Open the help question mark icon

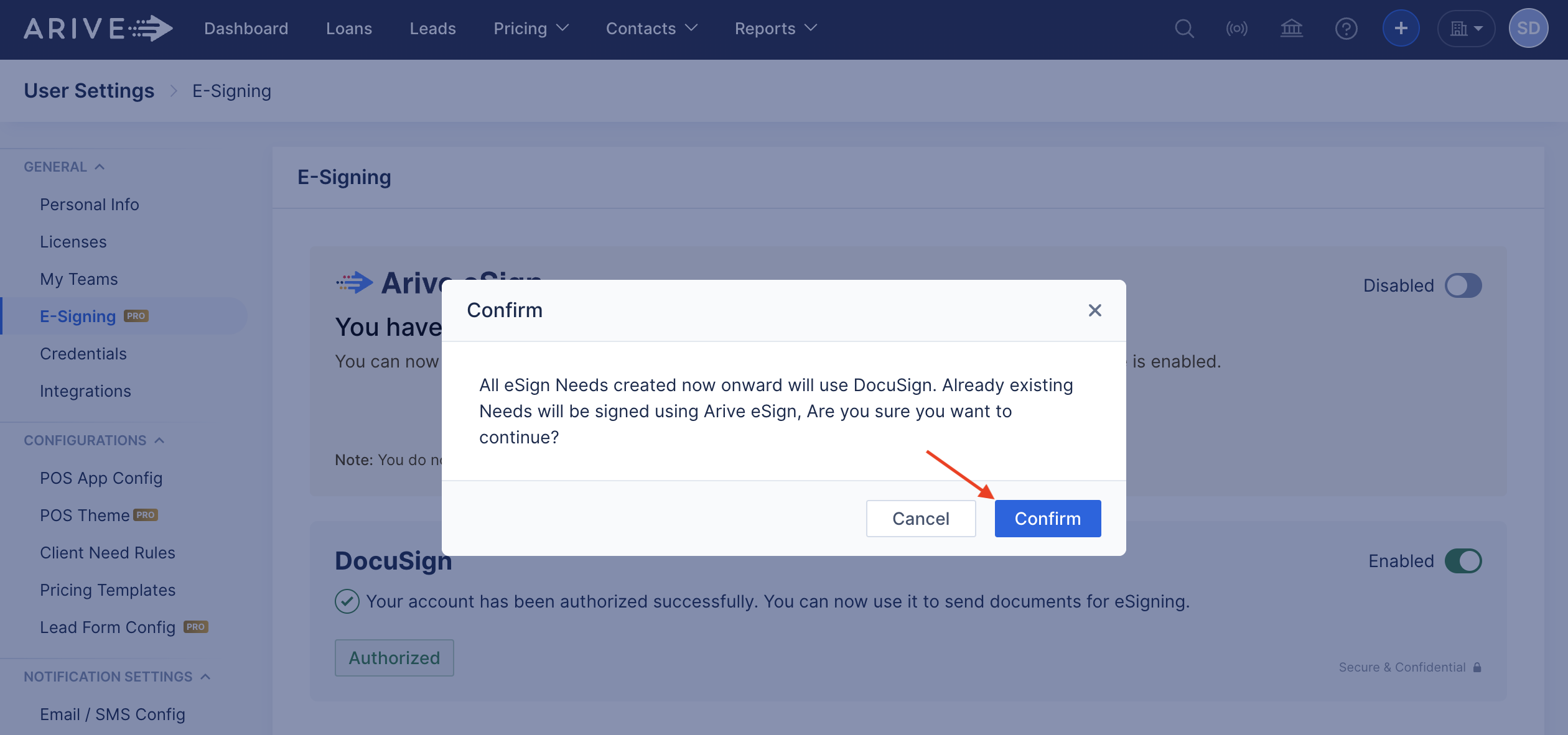(1346, 29)
